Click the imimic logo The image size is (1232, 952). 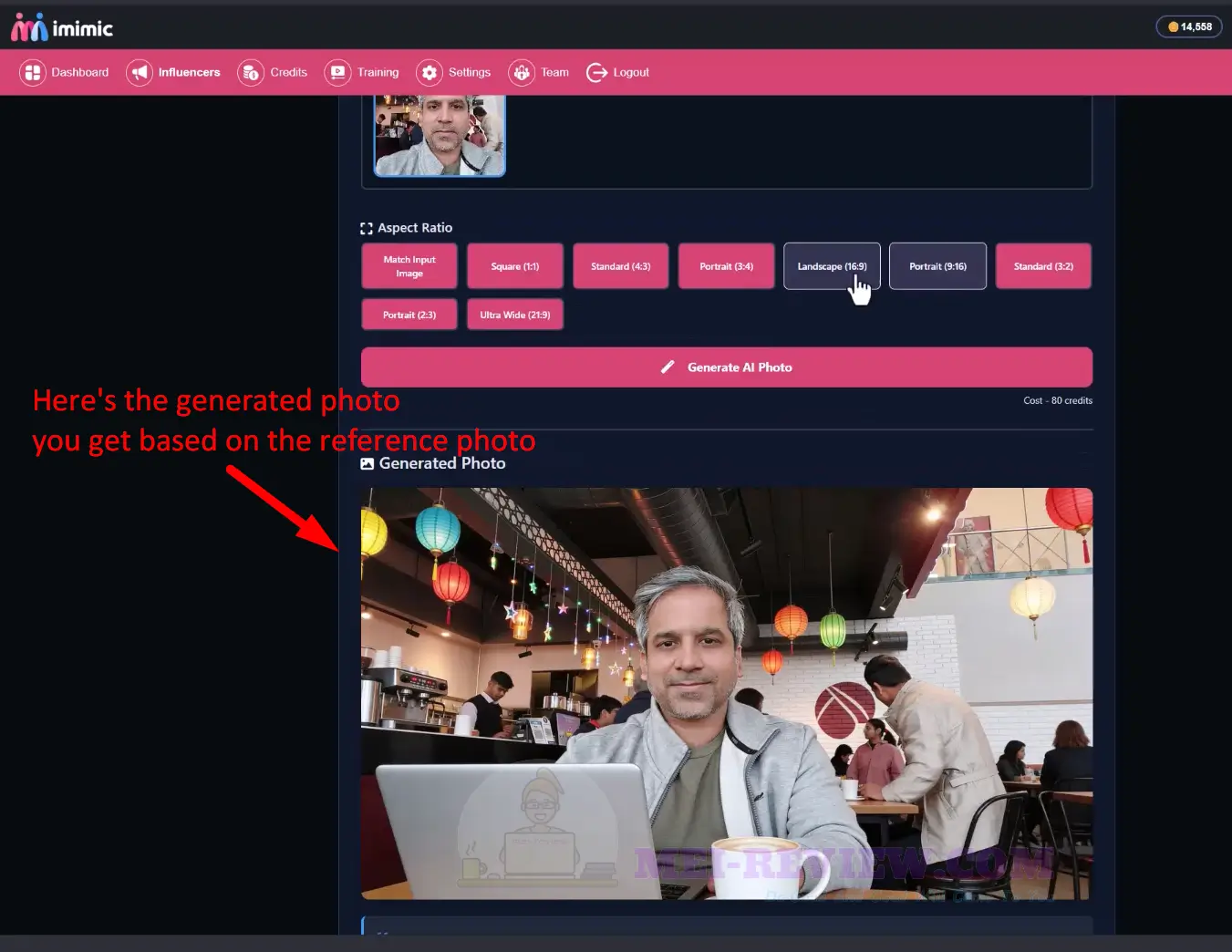pos(62,28)
